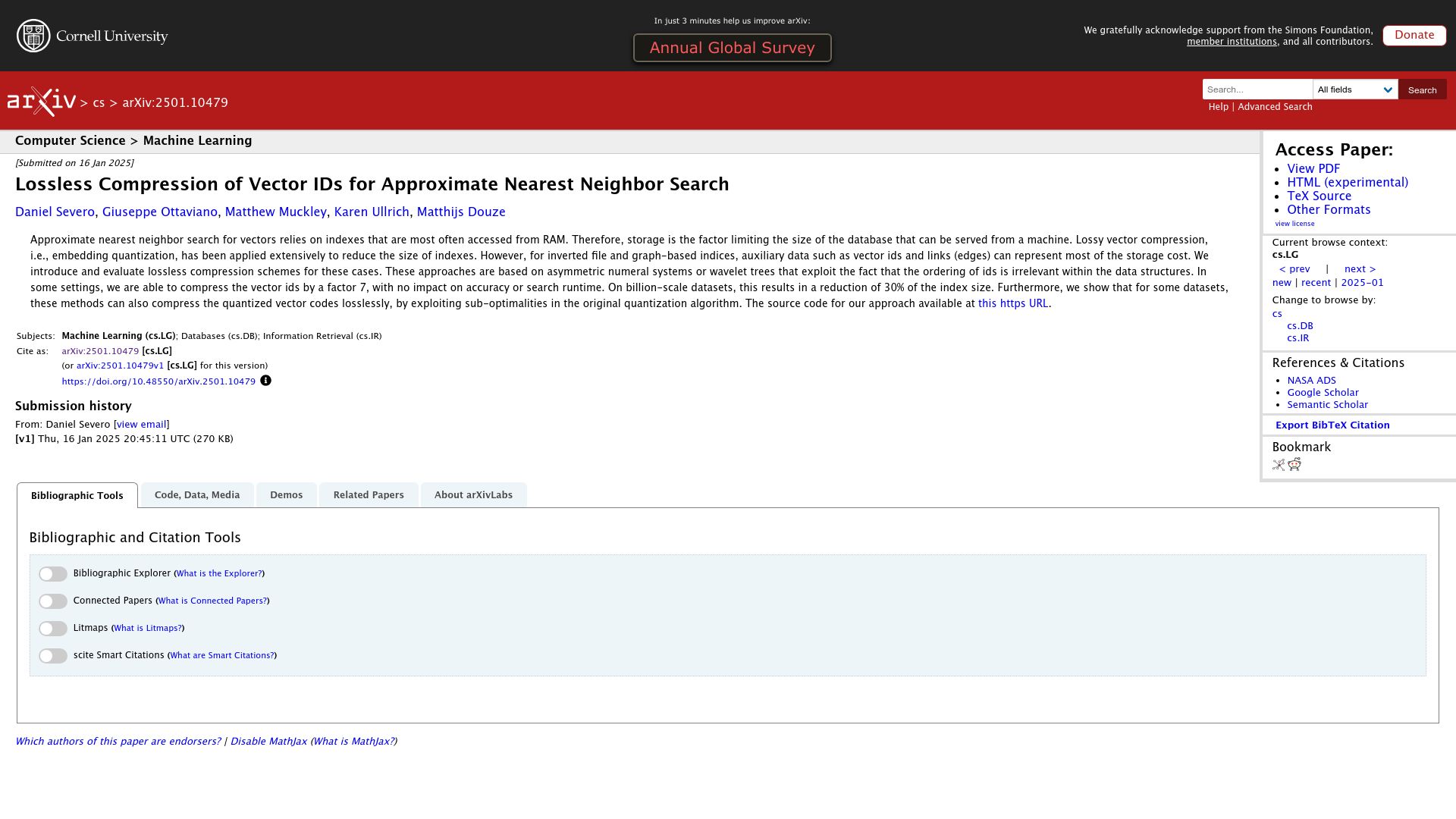Screen dimensions: 1456x819
Task: Click the arXiv logo
Action: [42, 102]
